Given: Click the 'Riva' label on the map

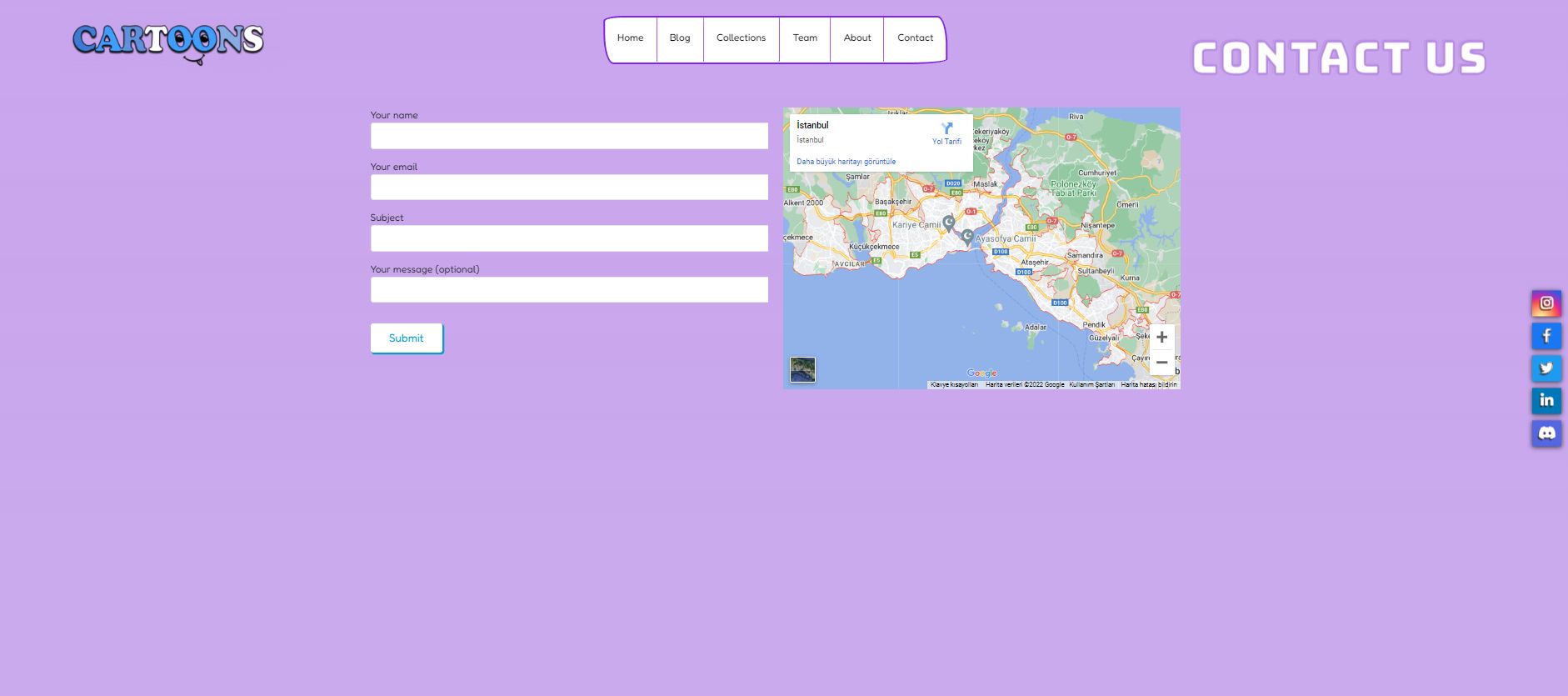Looking at the screenshot, I should (1076, 117).
